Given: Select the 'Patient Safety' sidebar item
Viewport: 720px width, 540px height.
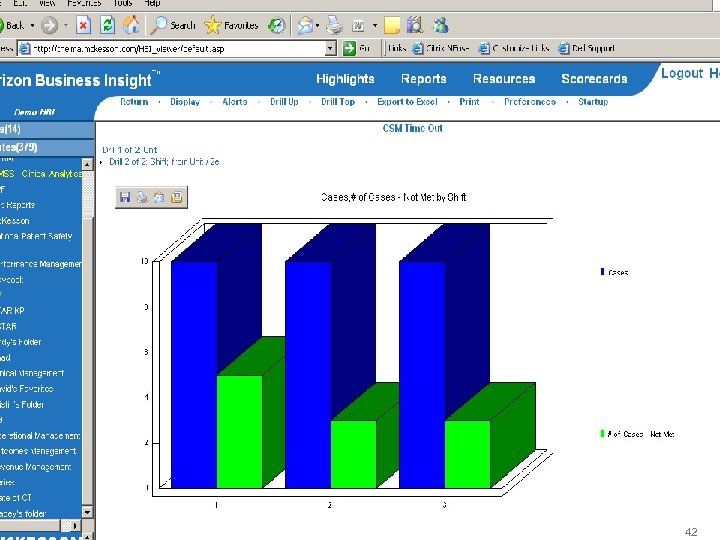Looking at the screenshot, I should tap(36, 236).
